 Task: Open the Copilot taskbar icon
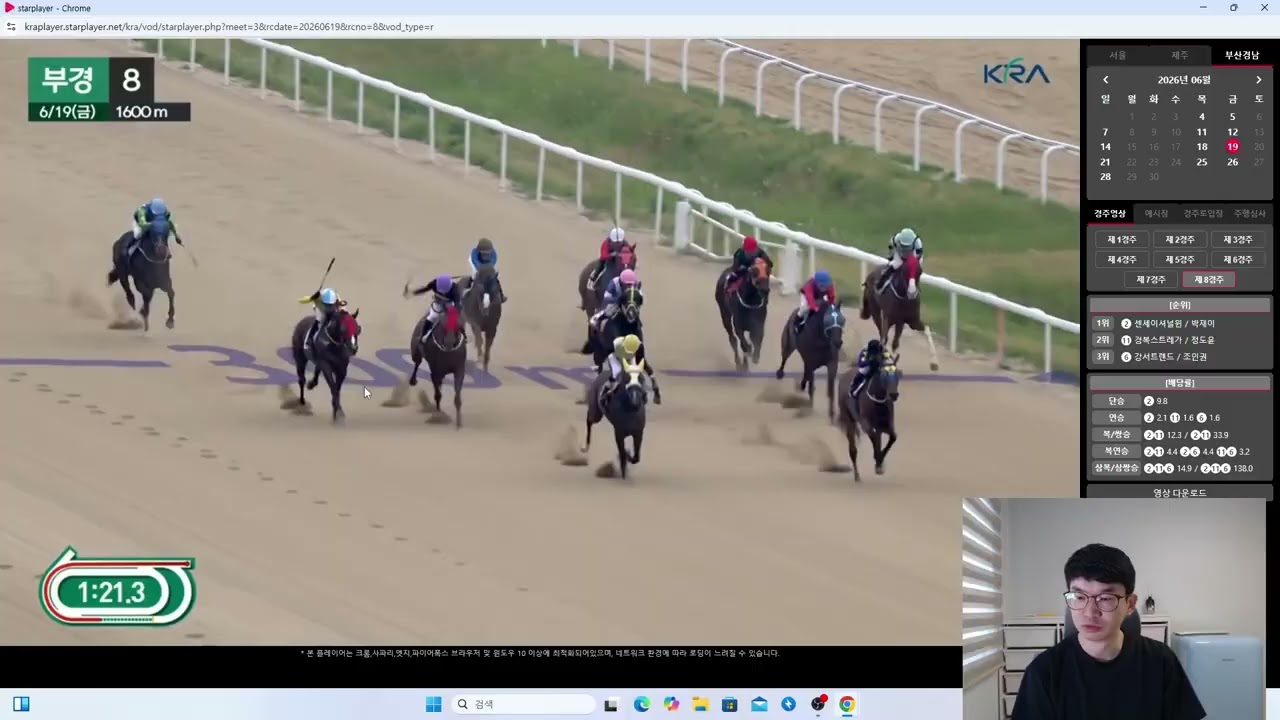pyautogui.click(x=671, y=704)
